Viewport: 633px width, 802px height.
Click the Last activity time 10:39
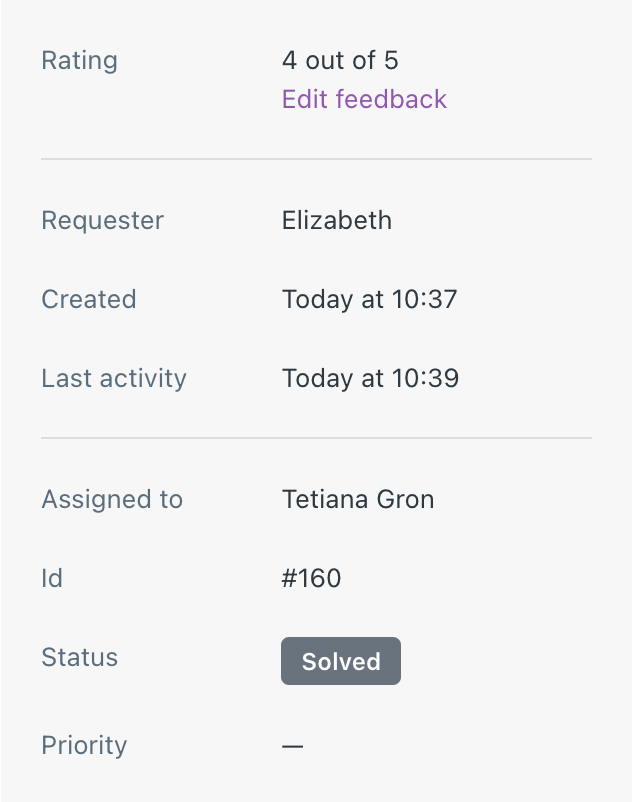(425, 378)
